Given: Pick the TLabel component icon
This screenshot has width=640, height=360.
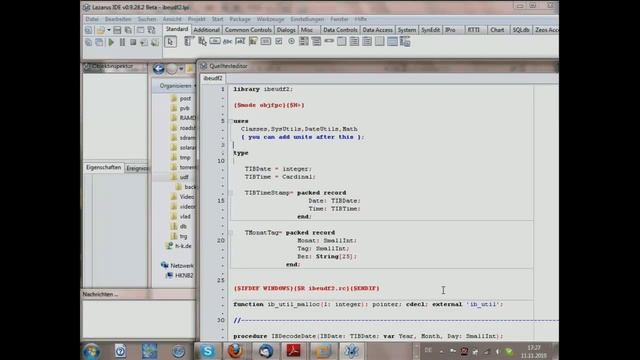Looking at the screenshot, I should [227, 41].
